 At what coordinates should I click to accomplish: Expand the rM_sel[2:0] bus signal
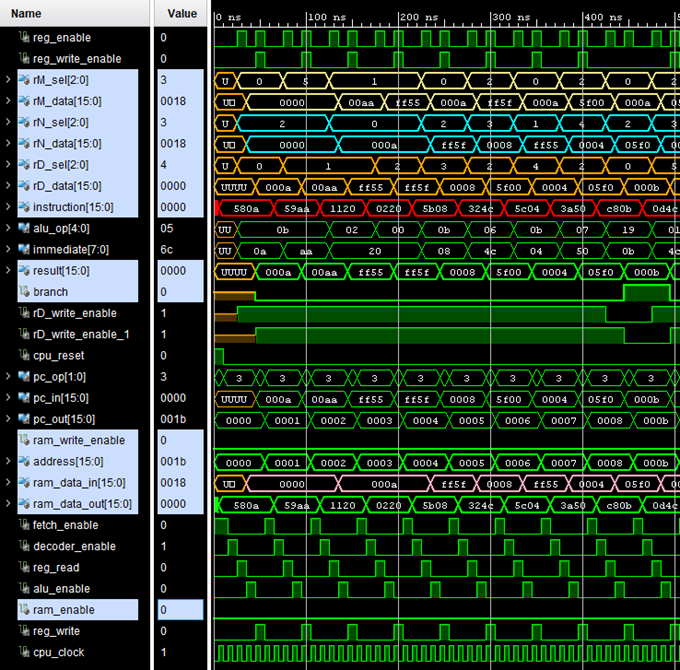coord(8,80)
